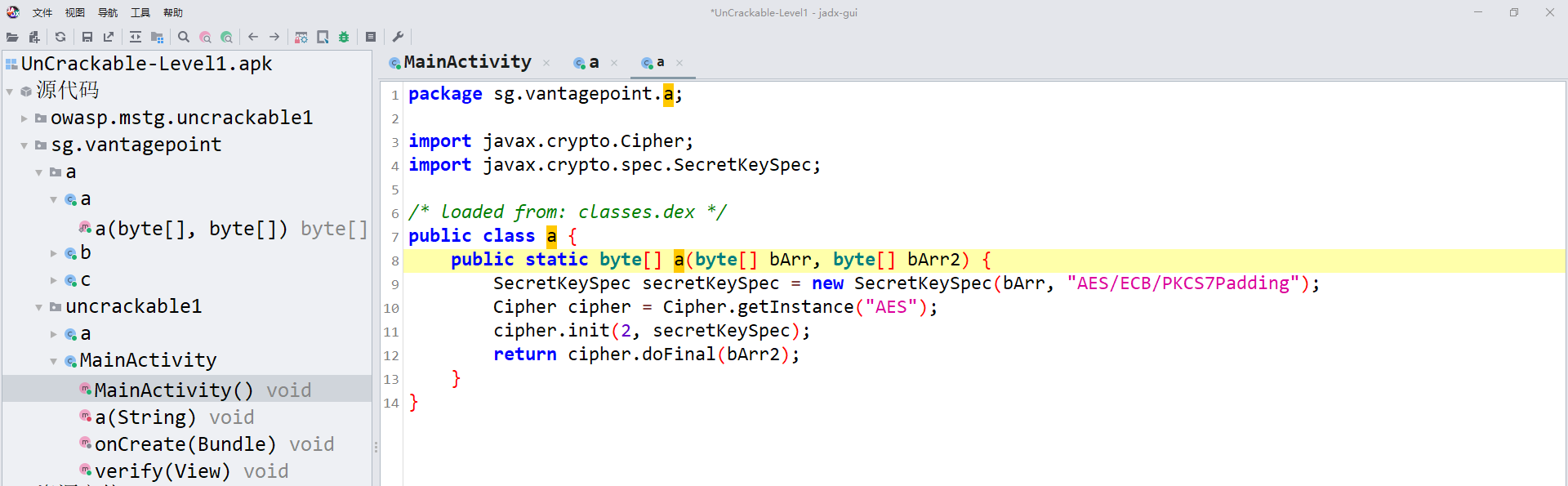Click the save all floppy icon
The width and height of the screenshot is (1568, 486).
(x=87, y=37)
